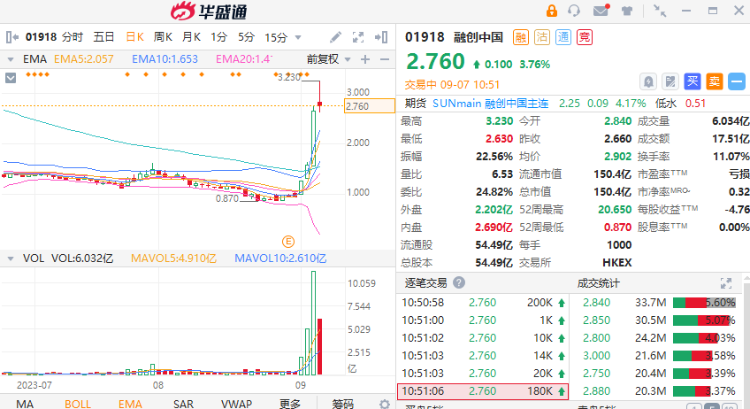Open the notes edit icon
Viewport: 750px width, 409px height.
tap(670, 82)
